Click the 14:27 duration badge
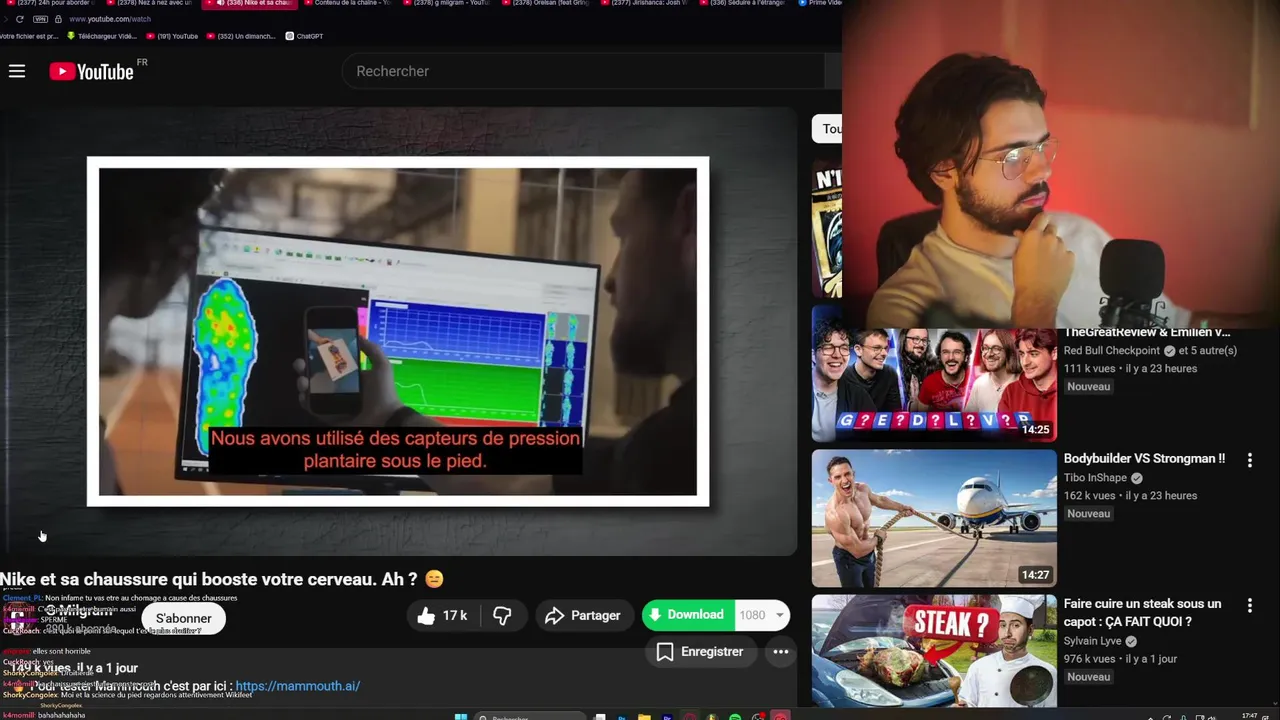The height and width of the screenshot is (720, 1280). point(1035,576)
